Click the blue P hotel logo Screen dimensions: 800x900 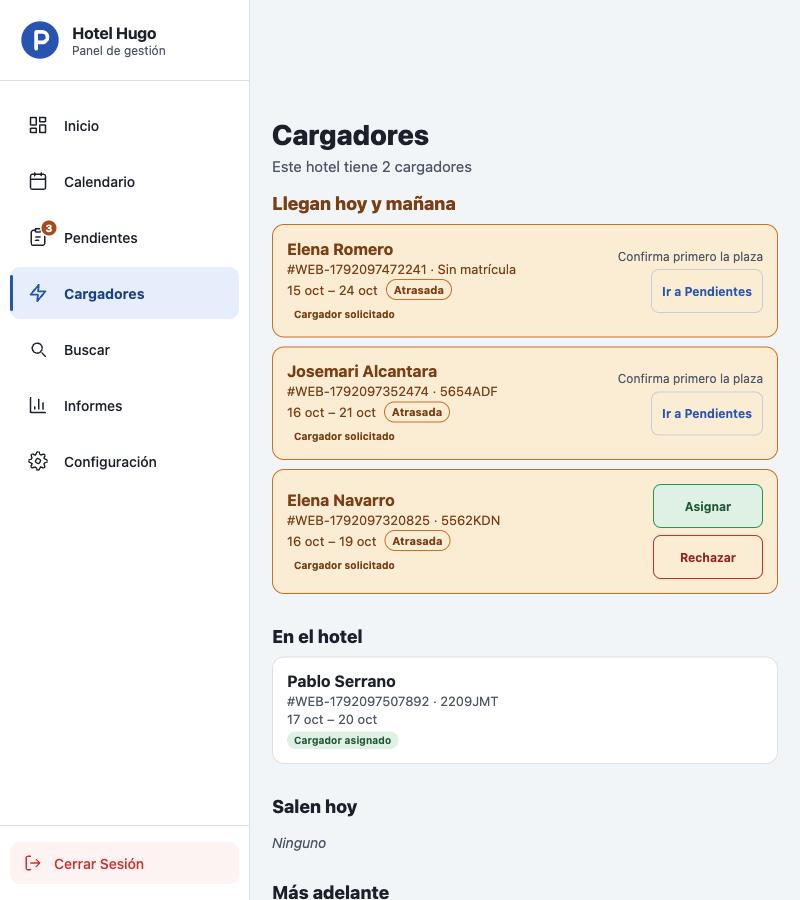[40, 40]
